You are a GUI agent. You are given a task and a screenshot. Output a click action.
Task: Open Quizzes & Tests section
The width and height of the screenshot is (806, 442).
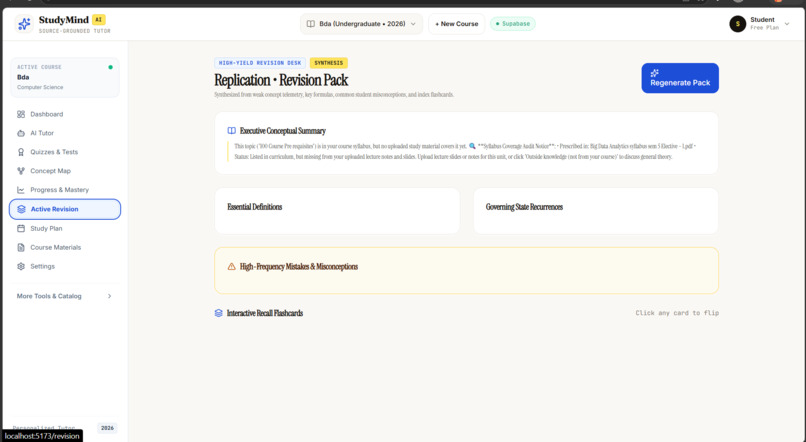[64, 152]
